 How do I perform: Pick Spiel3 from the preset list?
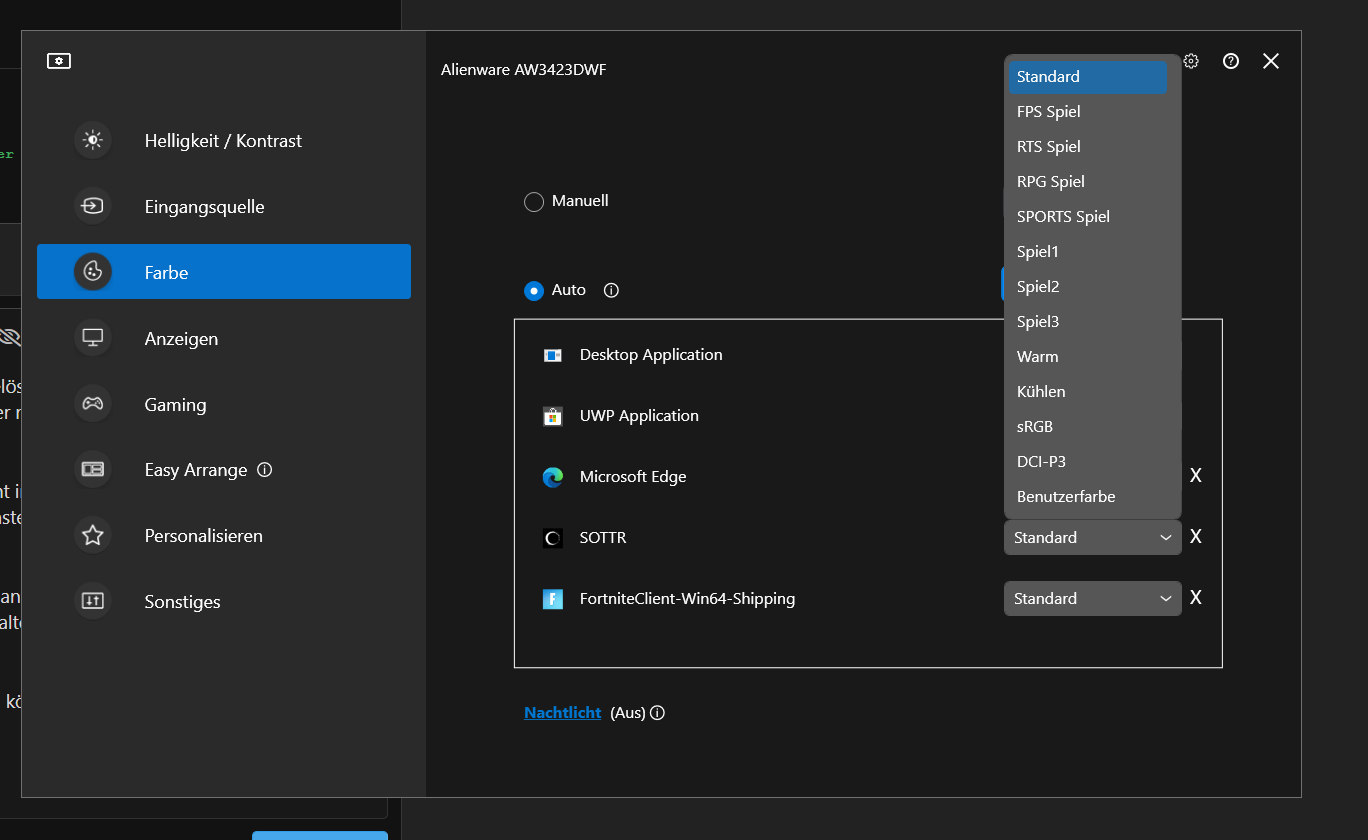[x=1088, y=322]
